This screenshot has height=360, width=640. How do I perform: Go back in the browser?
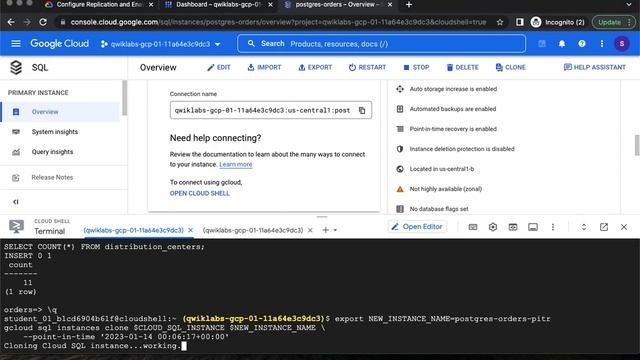[x=11, y=22]
